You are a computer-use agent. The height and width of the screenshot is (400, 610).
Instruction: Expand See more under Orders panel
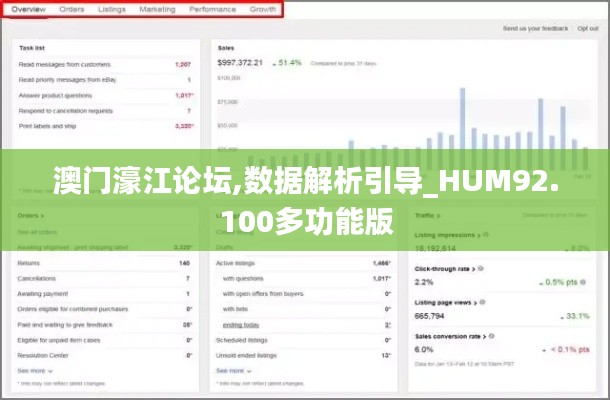[32, 370]
